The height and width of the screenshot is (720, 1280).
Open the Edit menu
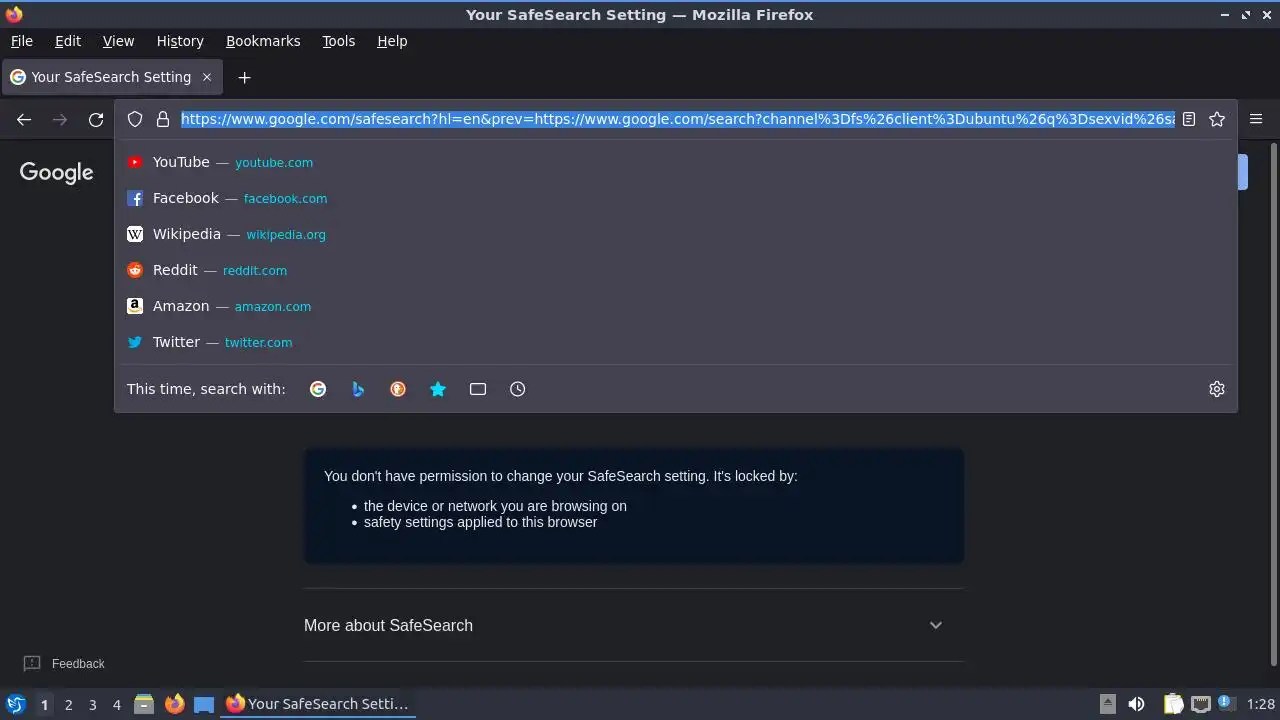point(68,41)
